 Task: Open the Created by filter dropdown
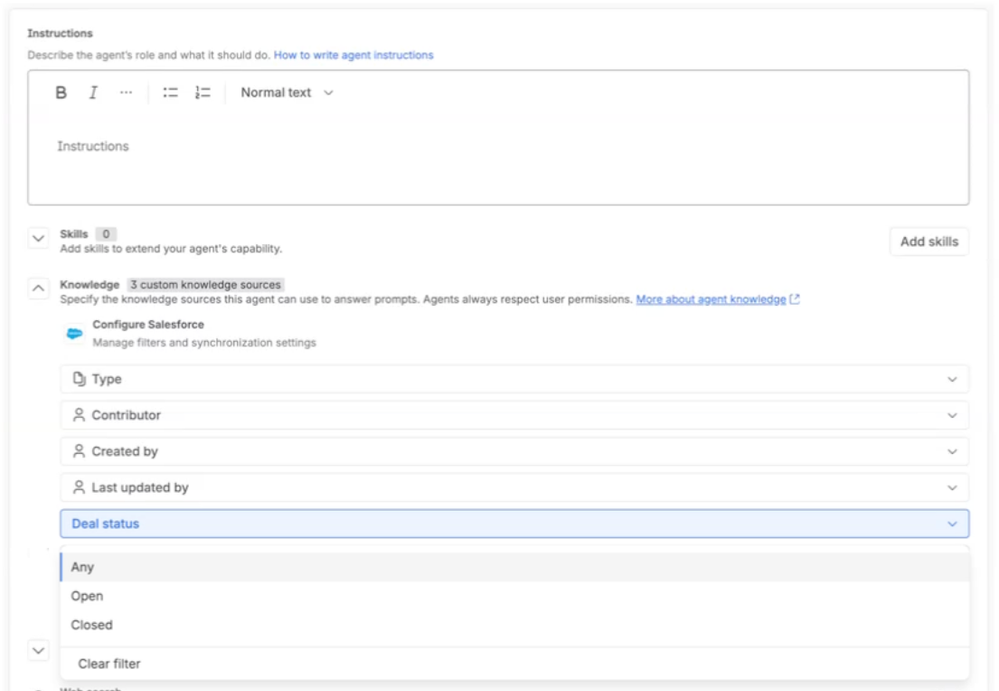[515, 452]
